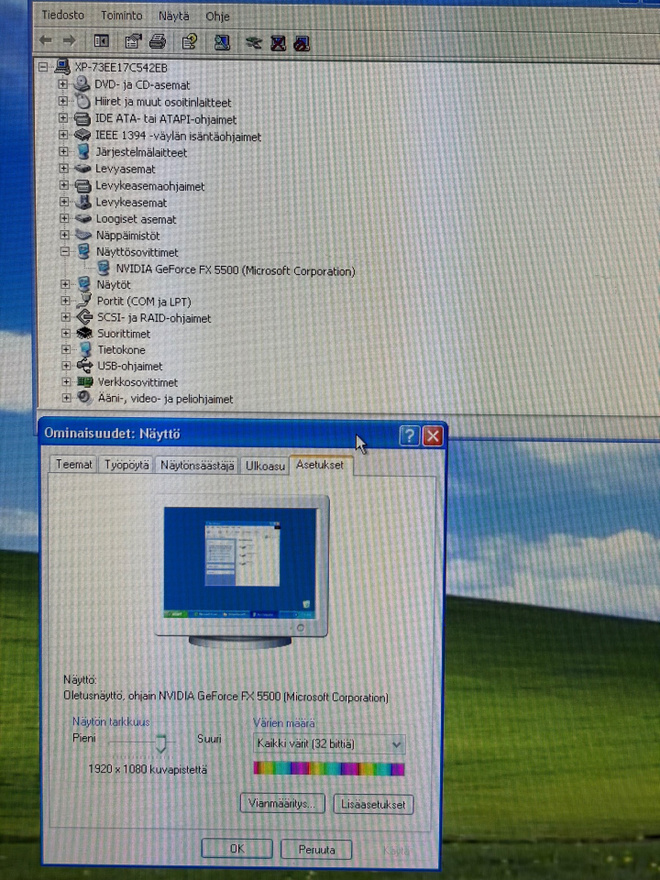
Task: Close the Ominaisuudet: Näyttö dialog
Action: (x=433, y=436)
